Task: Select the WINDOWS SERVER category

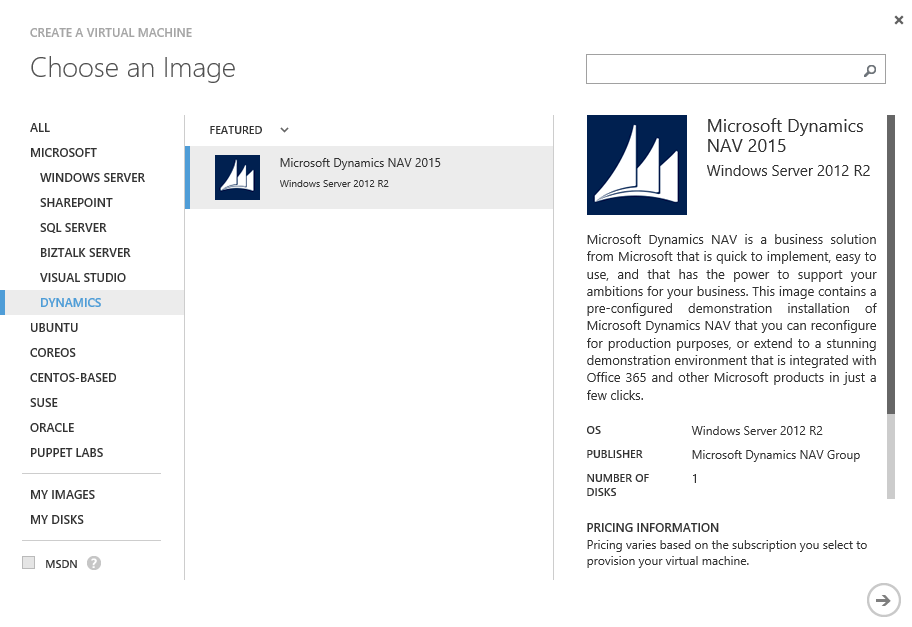Action: point(92,177)
